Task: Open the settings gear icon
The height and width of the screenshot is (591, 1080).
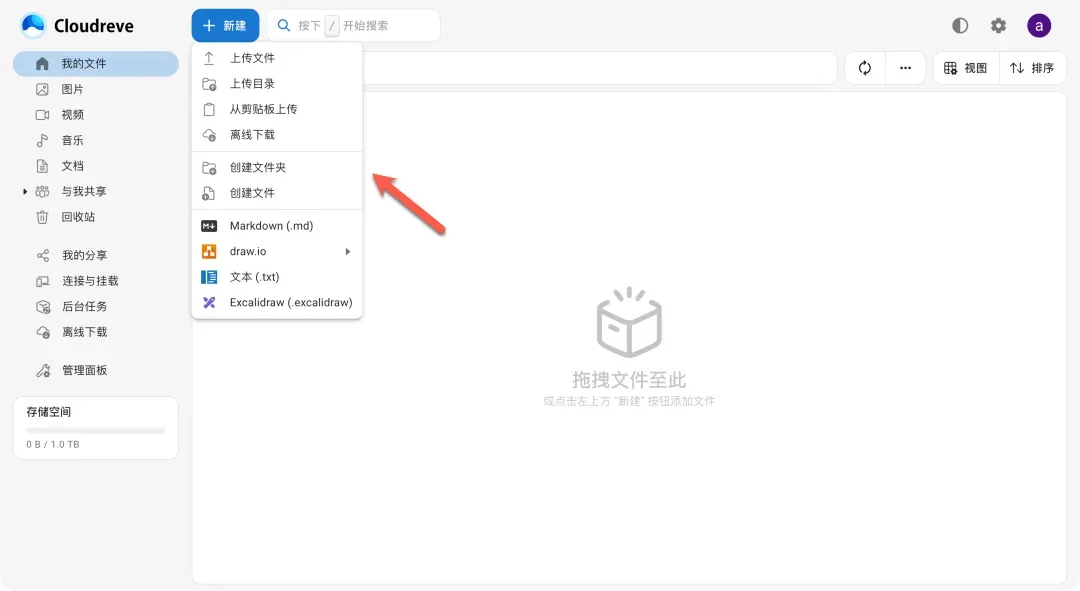Action: pyautogui.click(x=998, y=25)
